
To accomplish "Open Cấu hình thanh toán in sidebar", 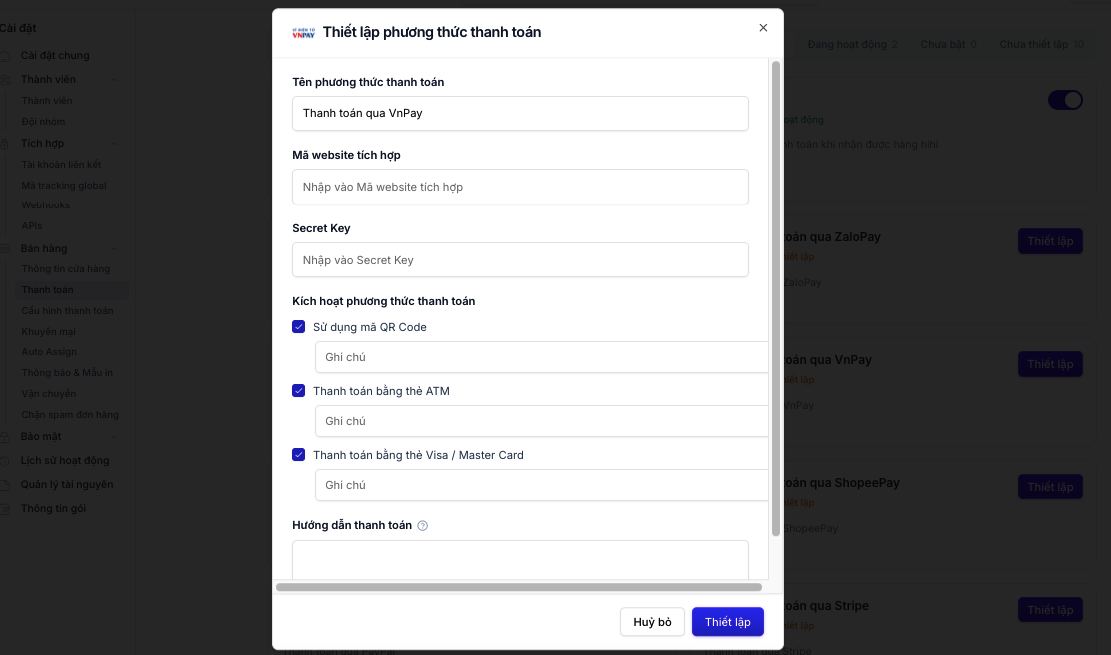I will click(x=67, y=310).
